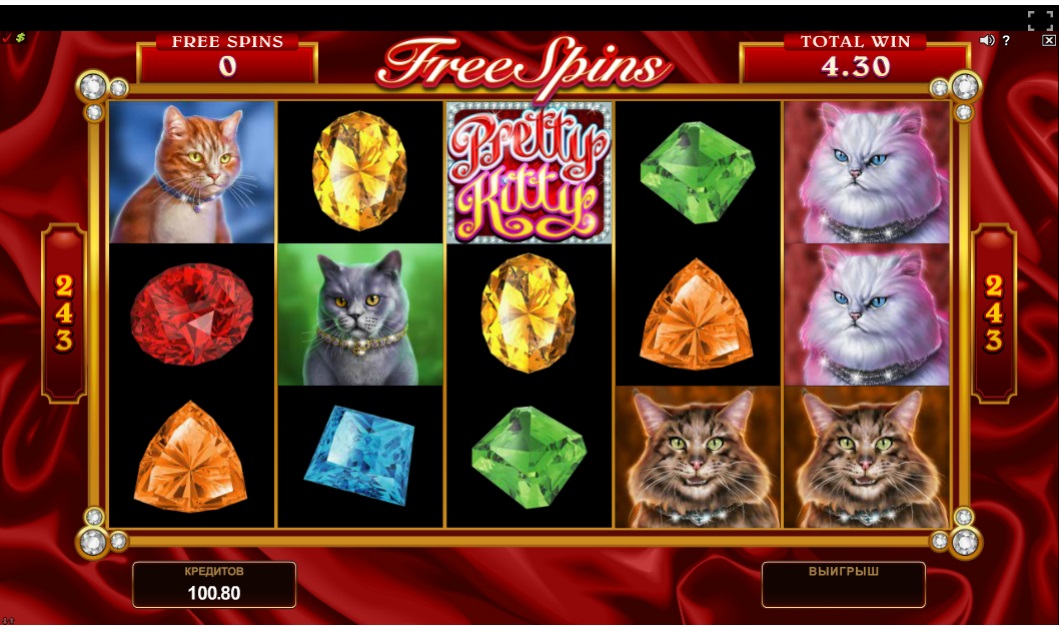Select the Pretty Kitty wild symbol
1061x632 pixels.
[529, 173]
